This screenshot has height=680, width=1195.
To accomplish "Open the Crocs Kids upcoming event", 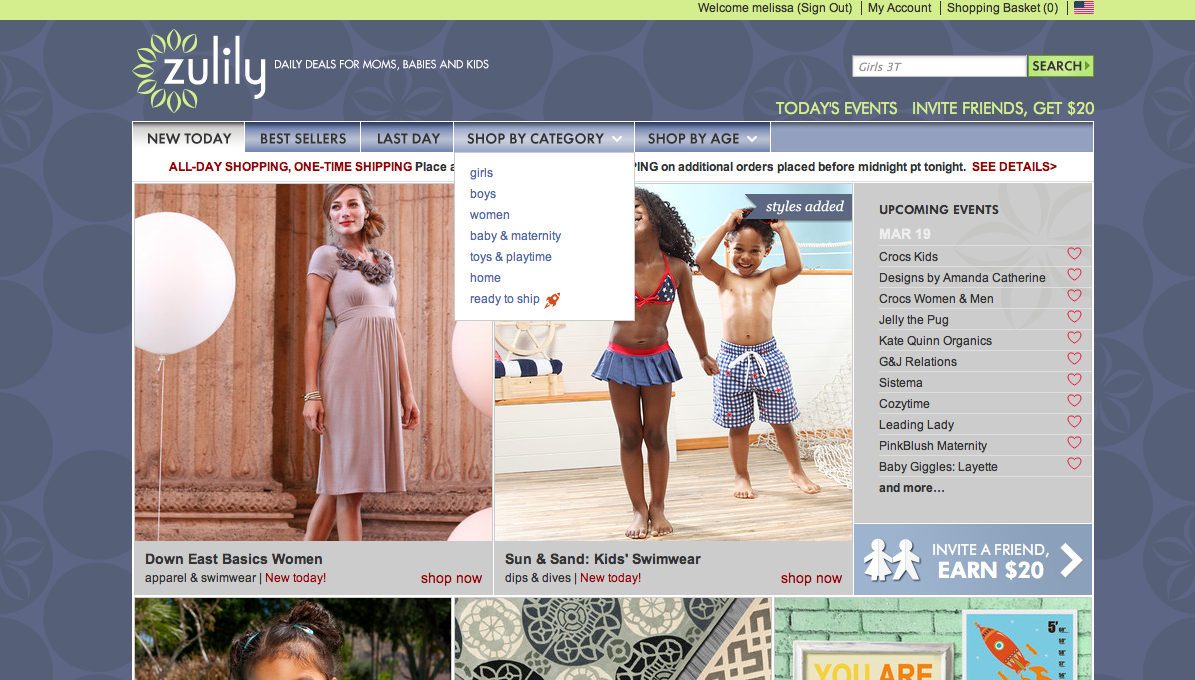I will point(908,257).
